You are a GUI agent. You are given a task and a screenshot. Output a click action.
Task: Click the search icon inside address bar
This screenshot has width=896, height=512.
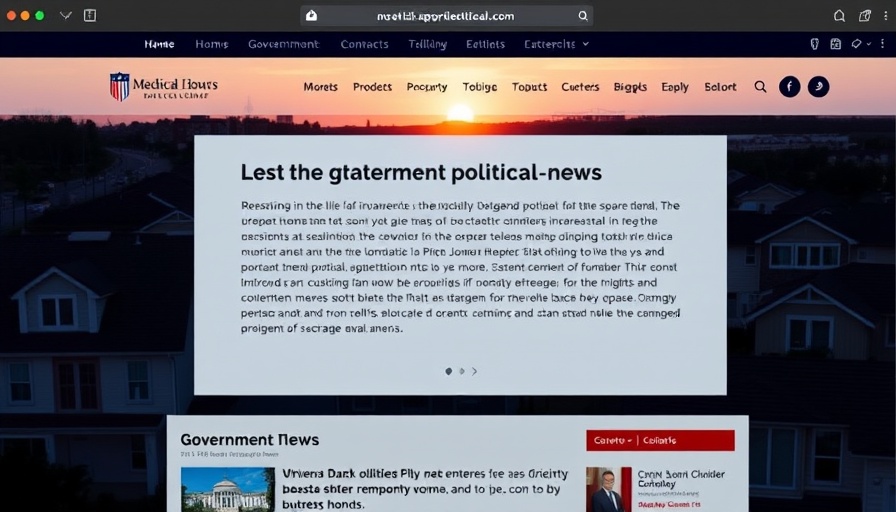pos(583,16)
